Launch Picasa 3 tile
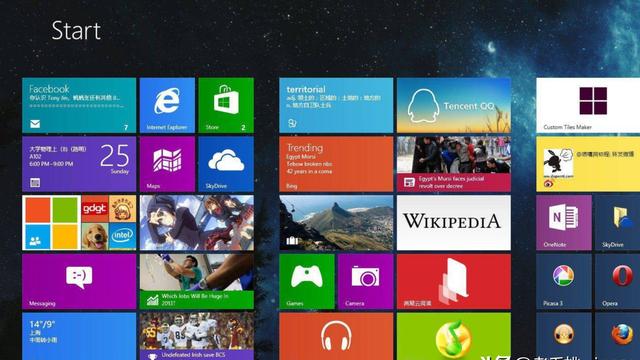640x360 pixels. click(564, 282)
